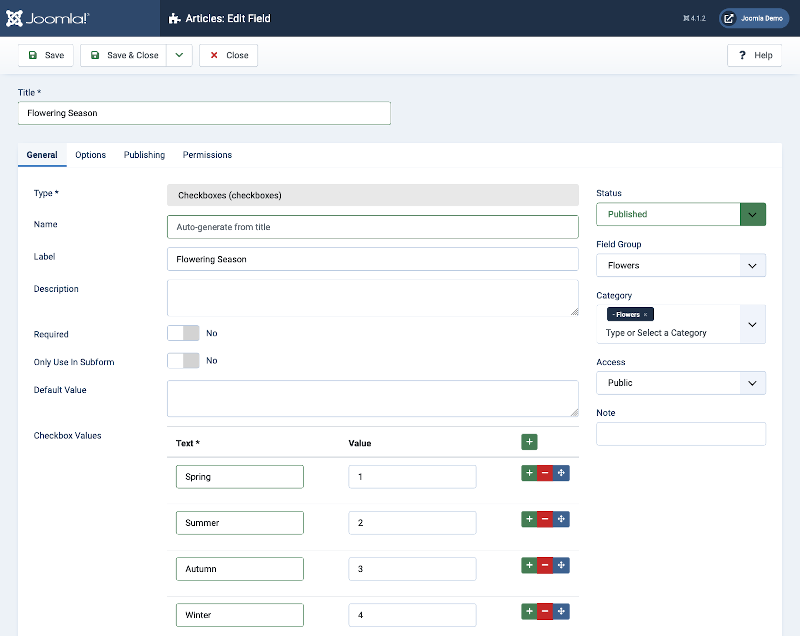Edit the Summer text field
800x636 pixels.
pos(240,523)
